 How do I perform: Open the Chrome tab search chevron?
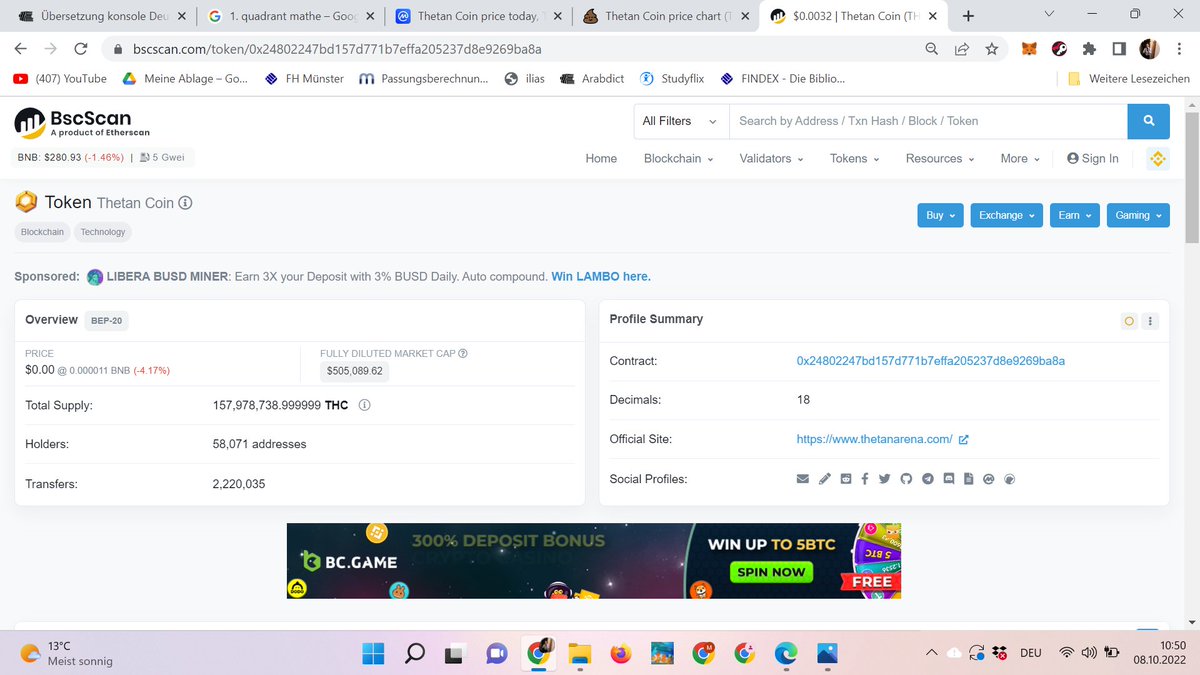pos(1048,13)
